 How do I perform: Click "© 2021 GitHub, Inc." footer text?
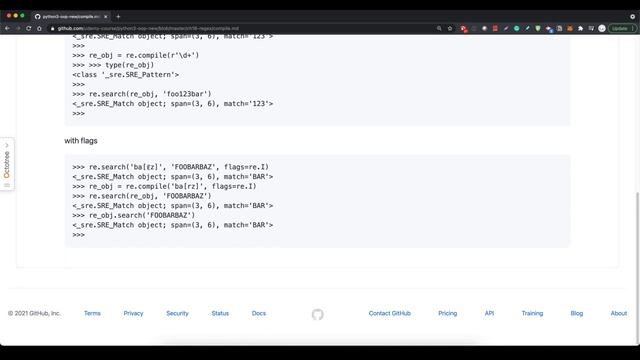[34, 313]
